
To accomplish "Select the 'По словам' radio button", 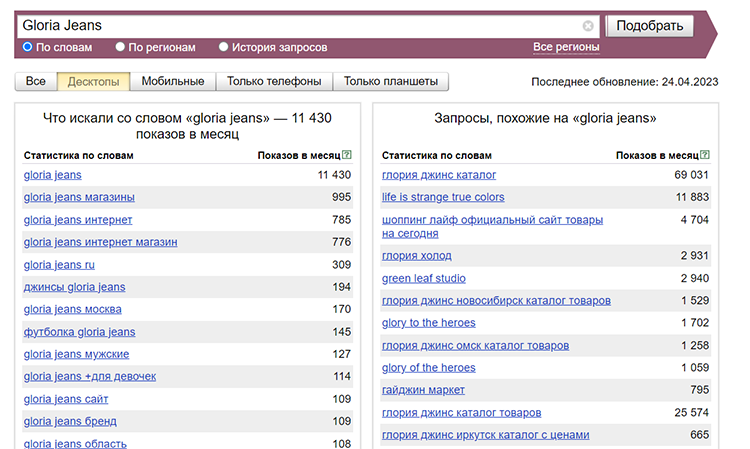I will click(x=28, y=47).
